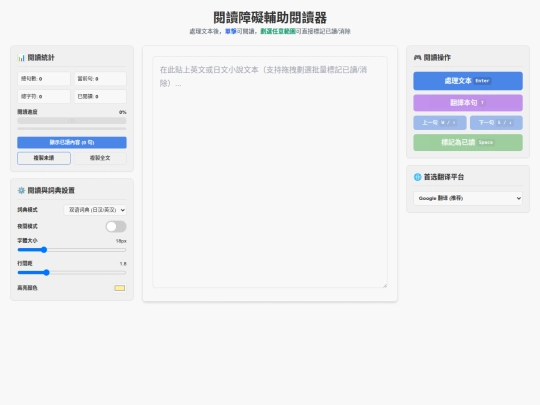Adjust the 行間距 line spacing slider
This screenshot has height=405, width=540.
click(72, 272)
